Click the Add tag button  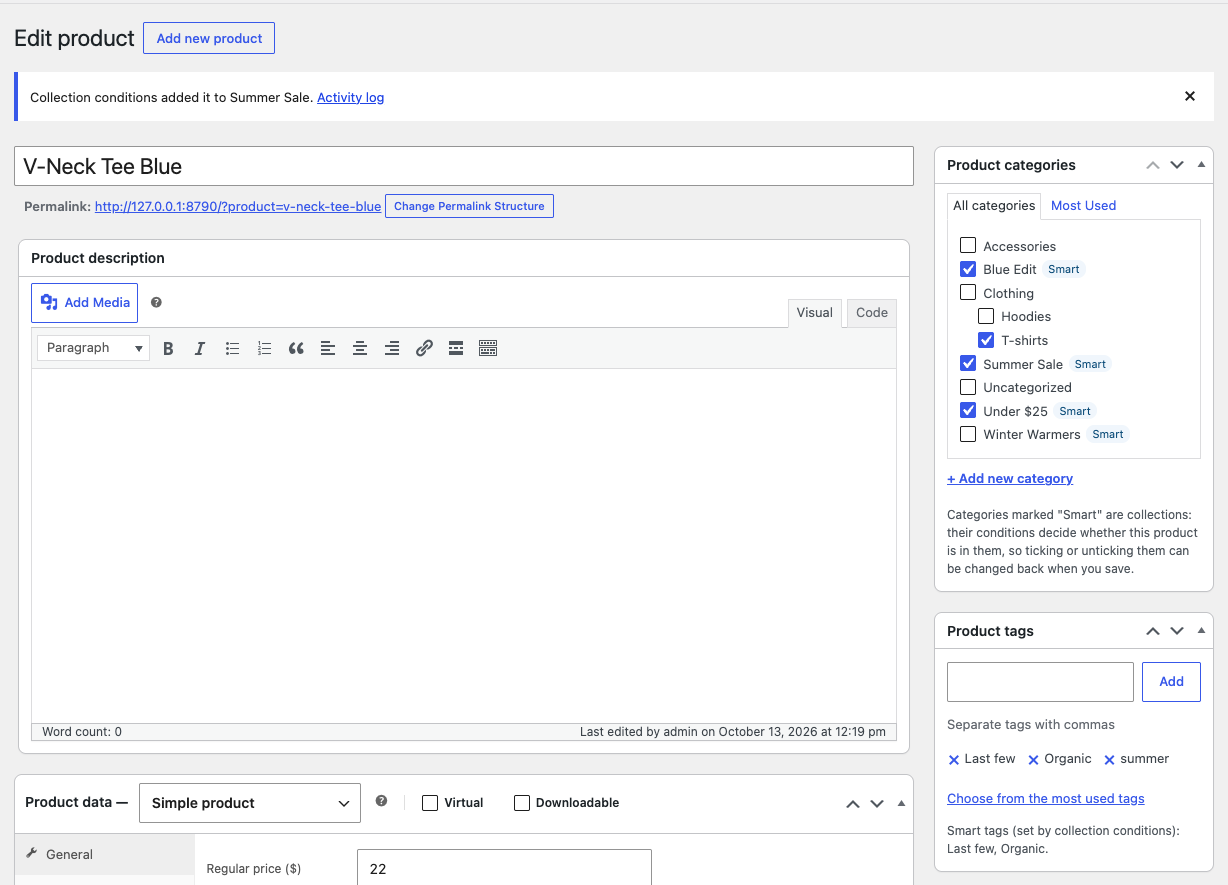1171,681
